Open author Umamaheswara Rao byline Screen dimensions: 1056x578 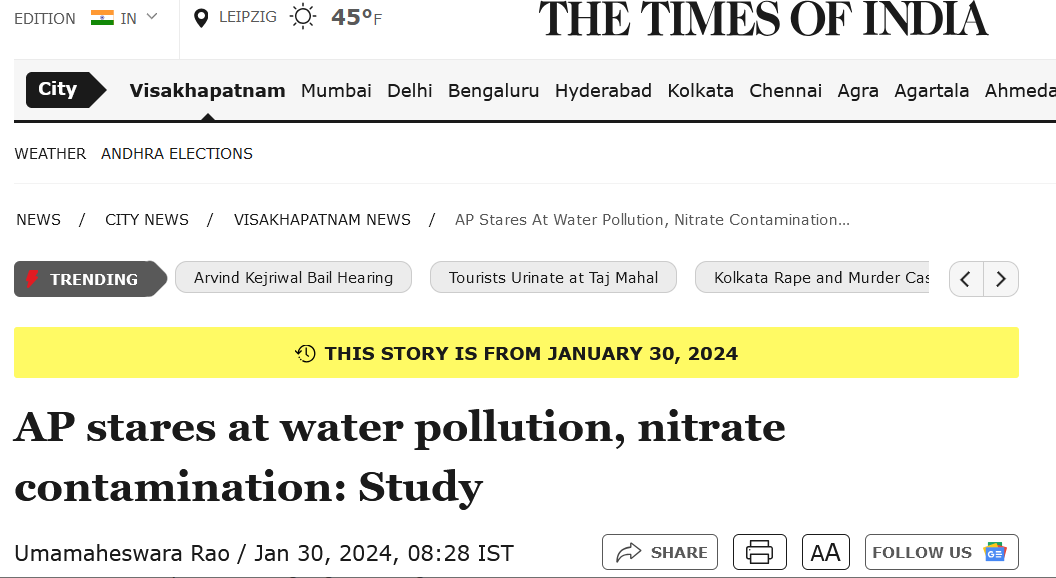[122, 553]
